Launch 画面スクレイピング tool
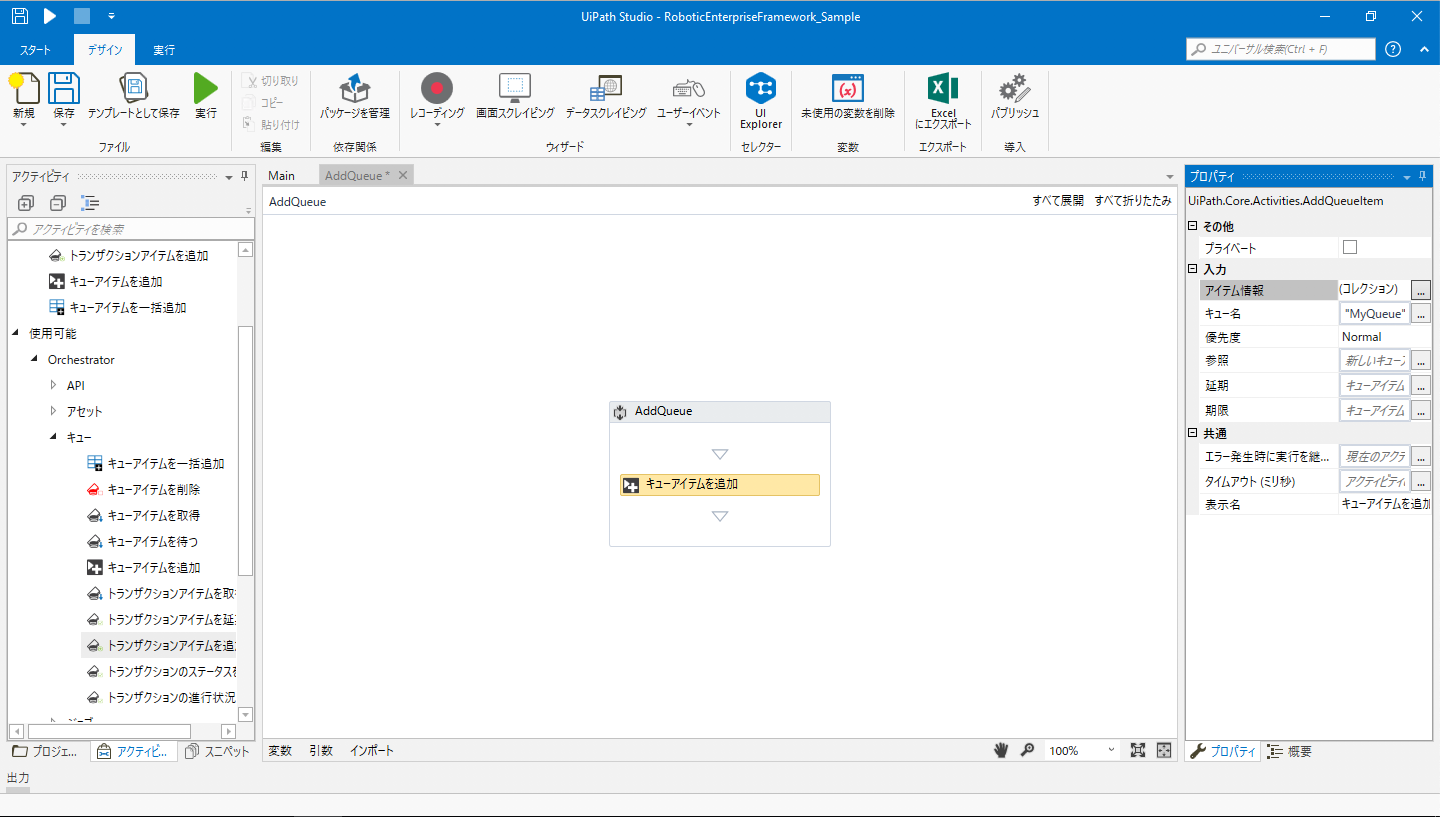Image resolution: width=1440 pixels, height=817 pixels. point(515,88)
